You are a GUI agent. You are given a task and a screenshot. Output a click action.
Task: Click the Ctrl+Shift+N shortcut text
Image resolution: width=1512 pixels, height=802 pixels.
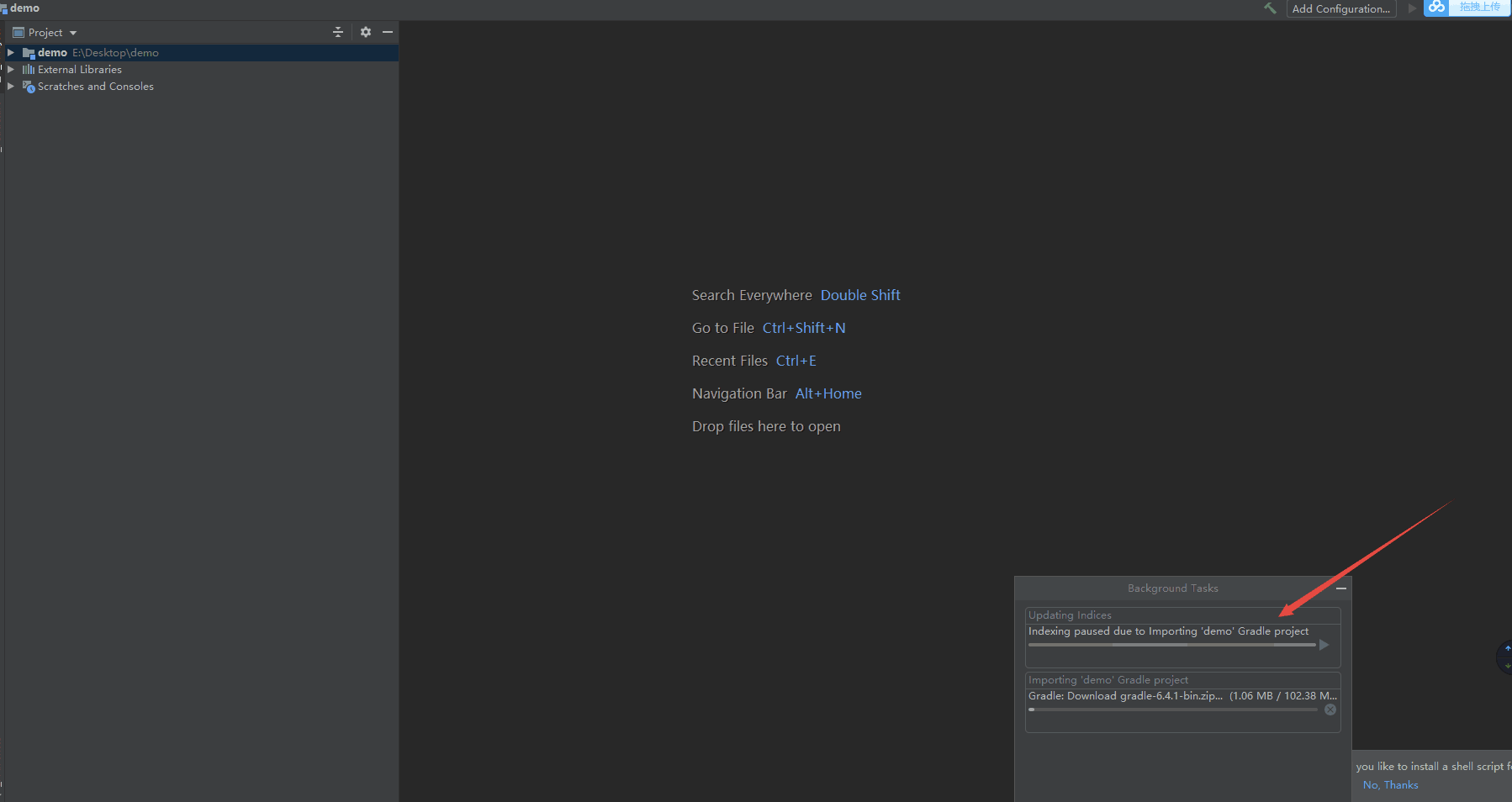804,328
